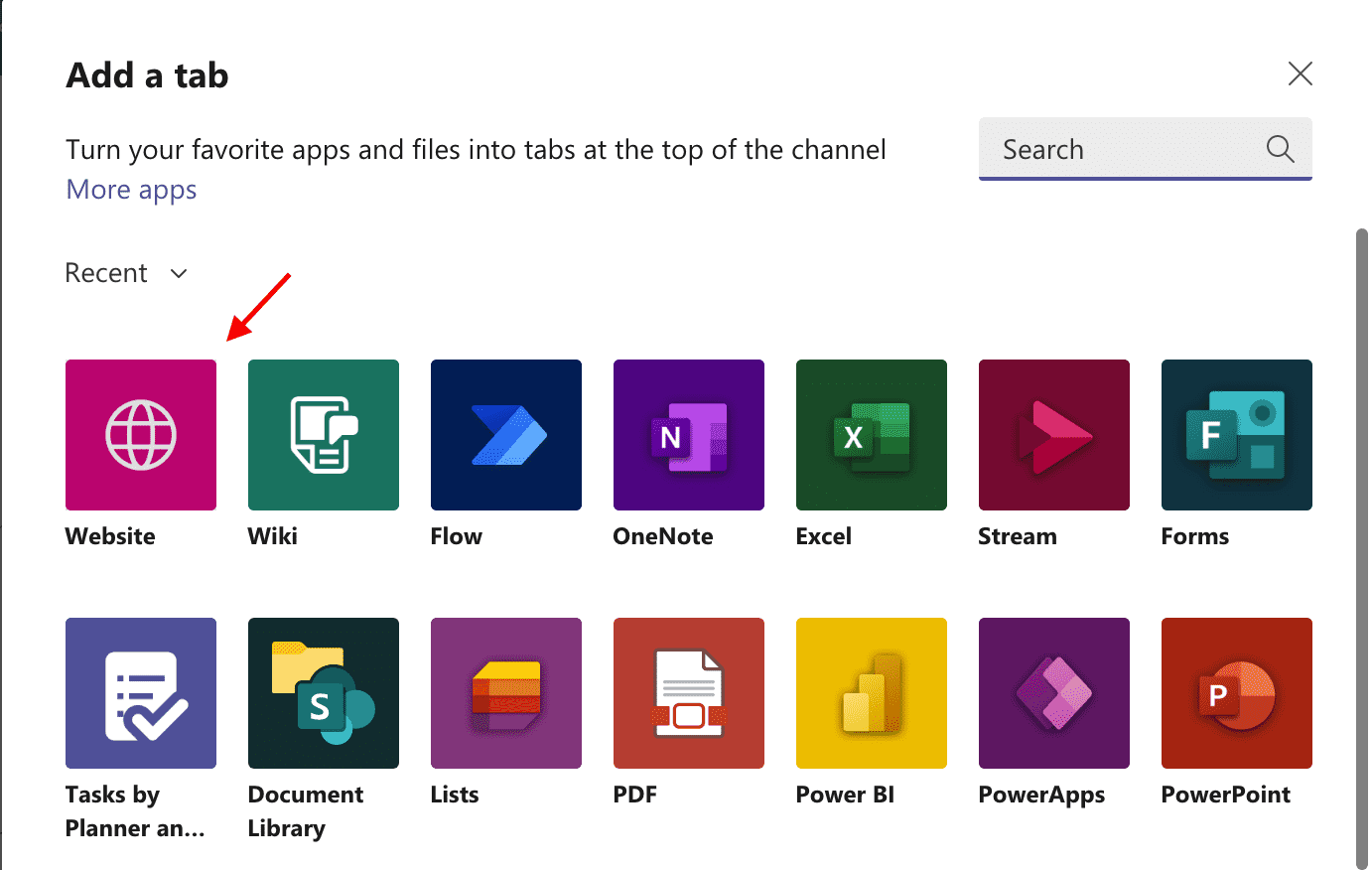Viewport: 1372px width, 870px height.
Task: Choose the PowerApps icon
Action: 1054,693
